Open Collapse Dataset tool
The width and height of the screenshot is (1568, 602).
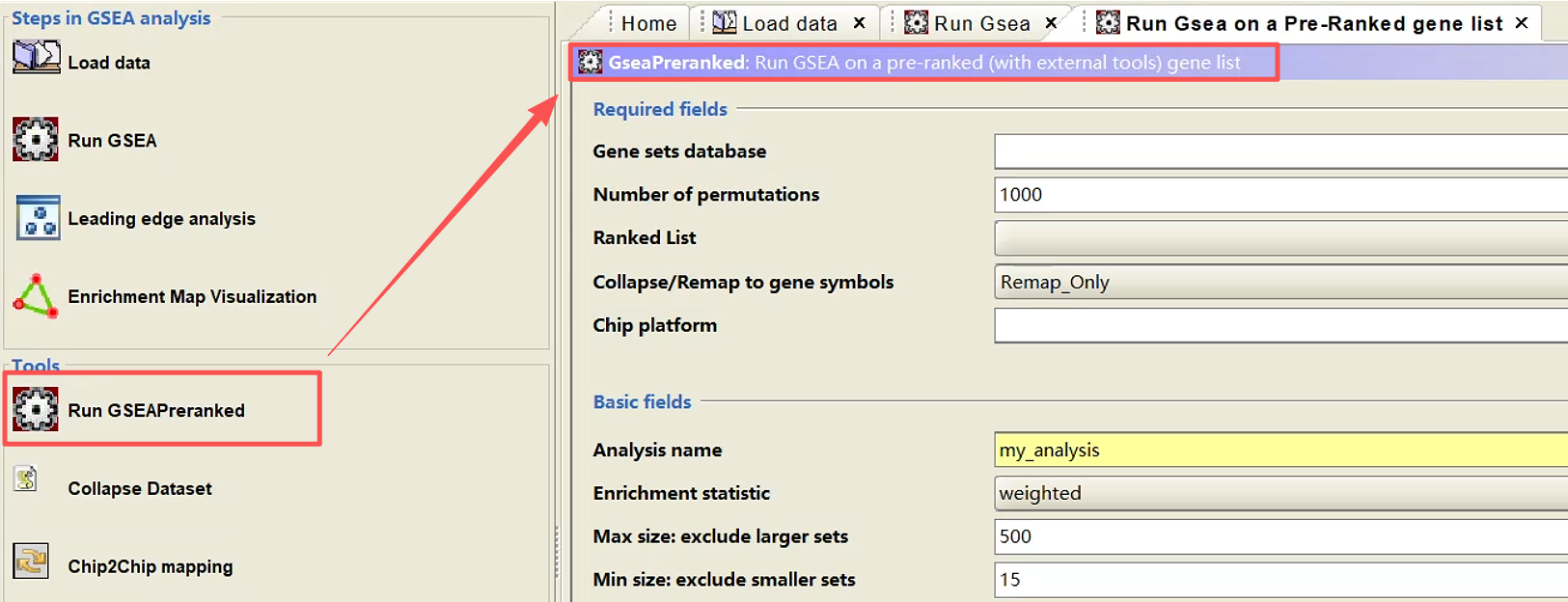[x=140, y=489]
